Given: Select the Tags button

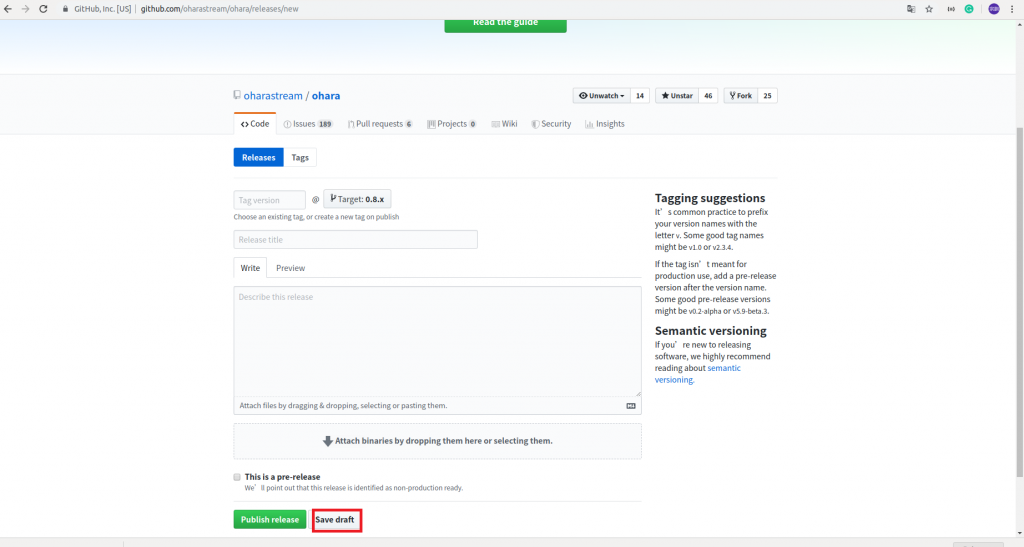Looking at the screenshot, I should tap(300, 157).
